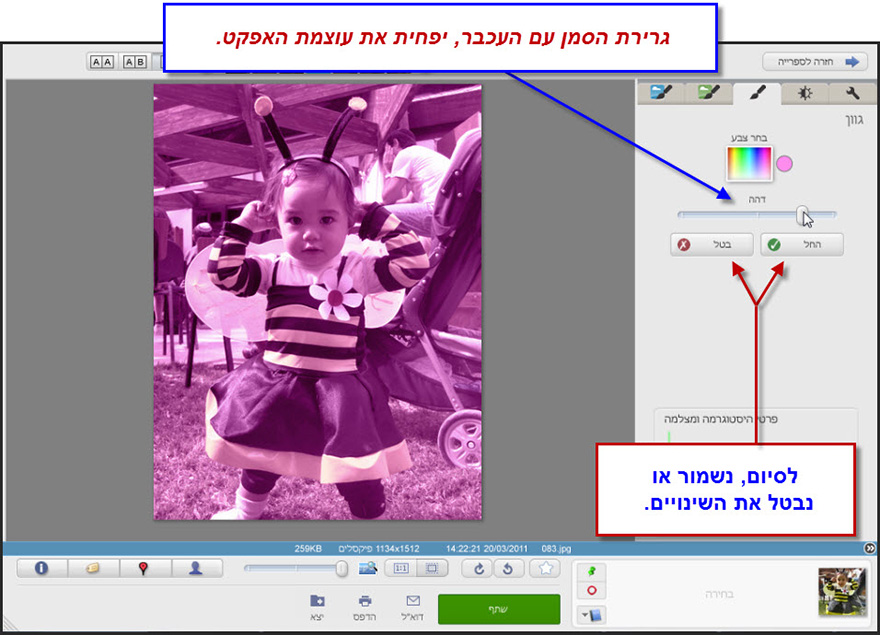
Task: Toggle the star favorite on this photo
Action: 545,567
